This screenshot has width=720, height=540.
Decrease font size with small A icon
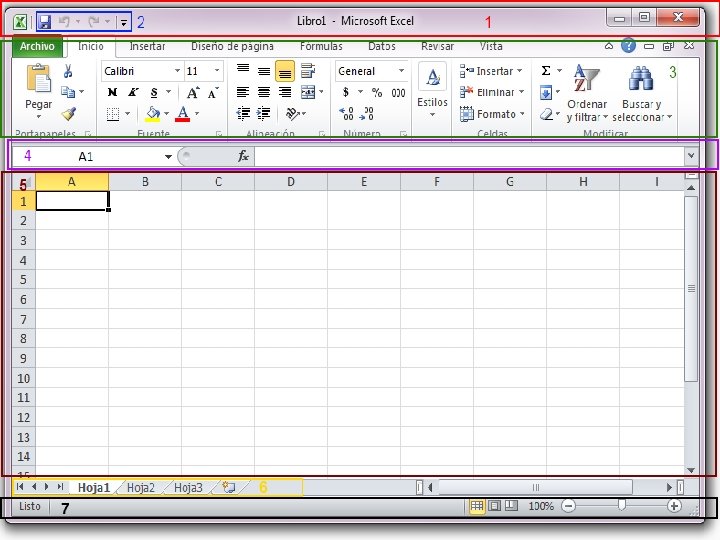click(x=213, y=93)
